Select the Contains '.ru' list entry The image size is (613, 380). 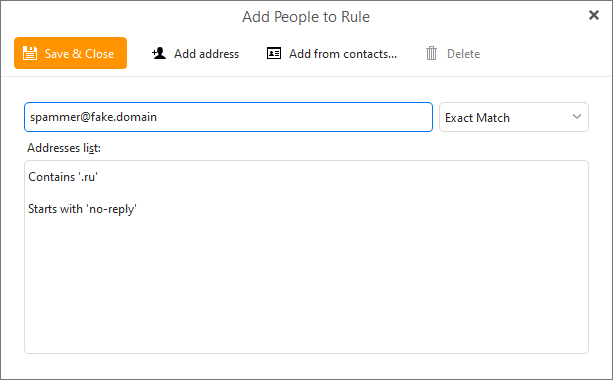tap(63, 177)
